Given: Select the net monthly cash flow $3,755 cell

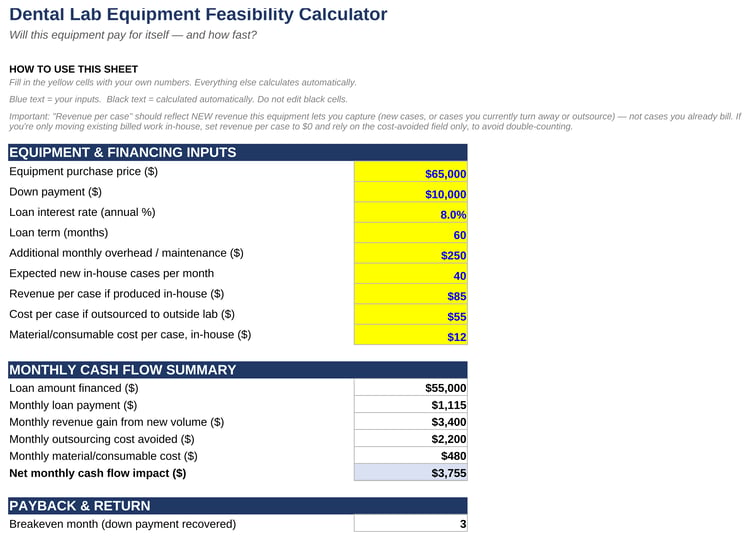Looking at the screenshot, I should 410,473.
